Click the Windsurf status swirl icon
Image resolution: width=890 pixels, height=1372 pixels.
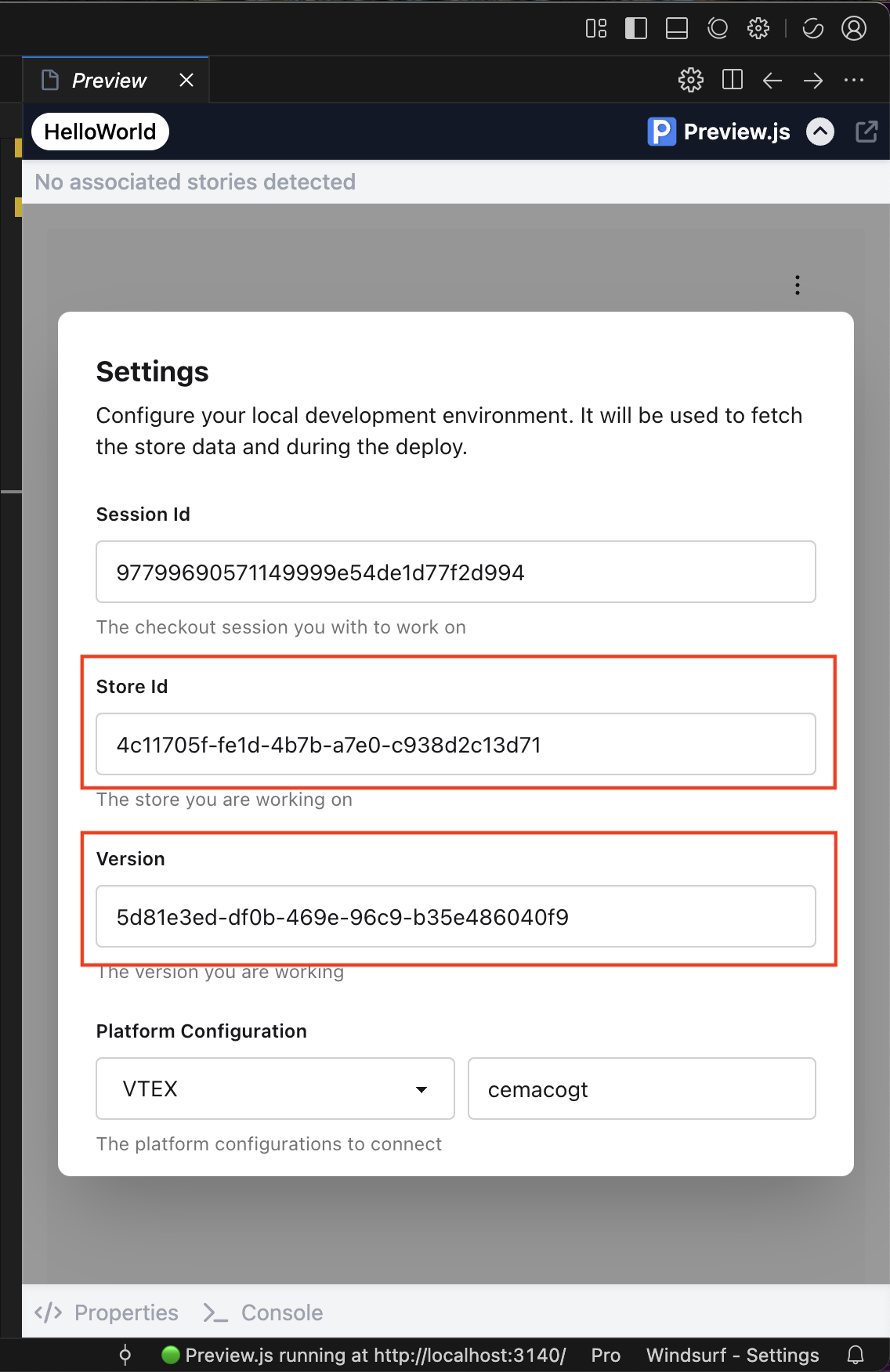[813, 29]
